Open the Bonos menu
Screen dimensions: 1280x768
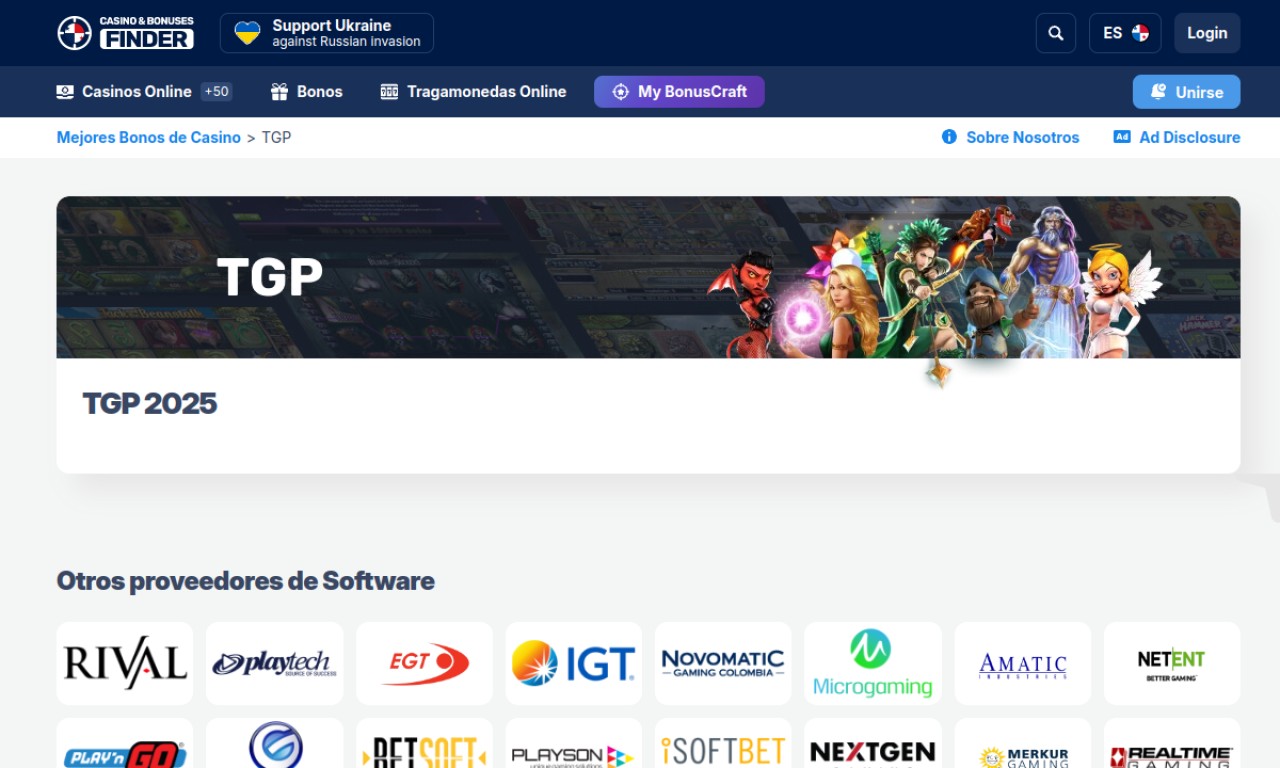pyautogui.click(x=307, y=92)
